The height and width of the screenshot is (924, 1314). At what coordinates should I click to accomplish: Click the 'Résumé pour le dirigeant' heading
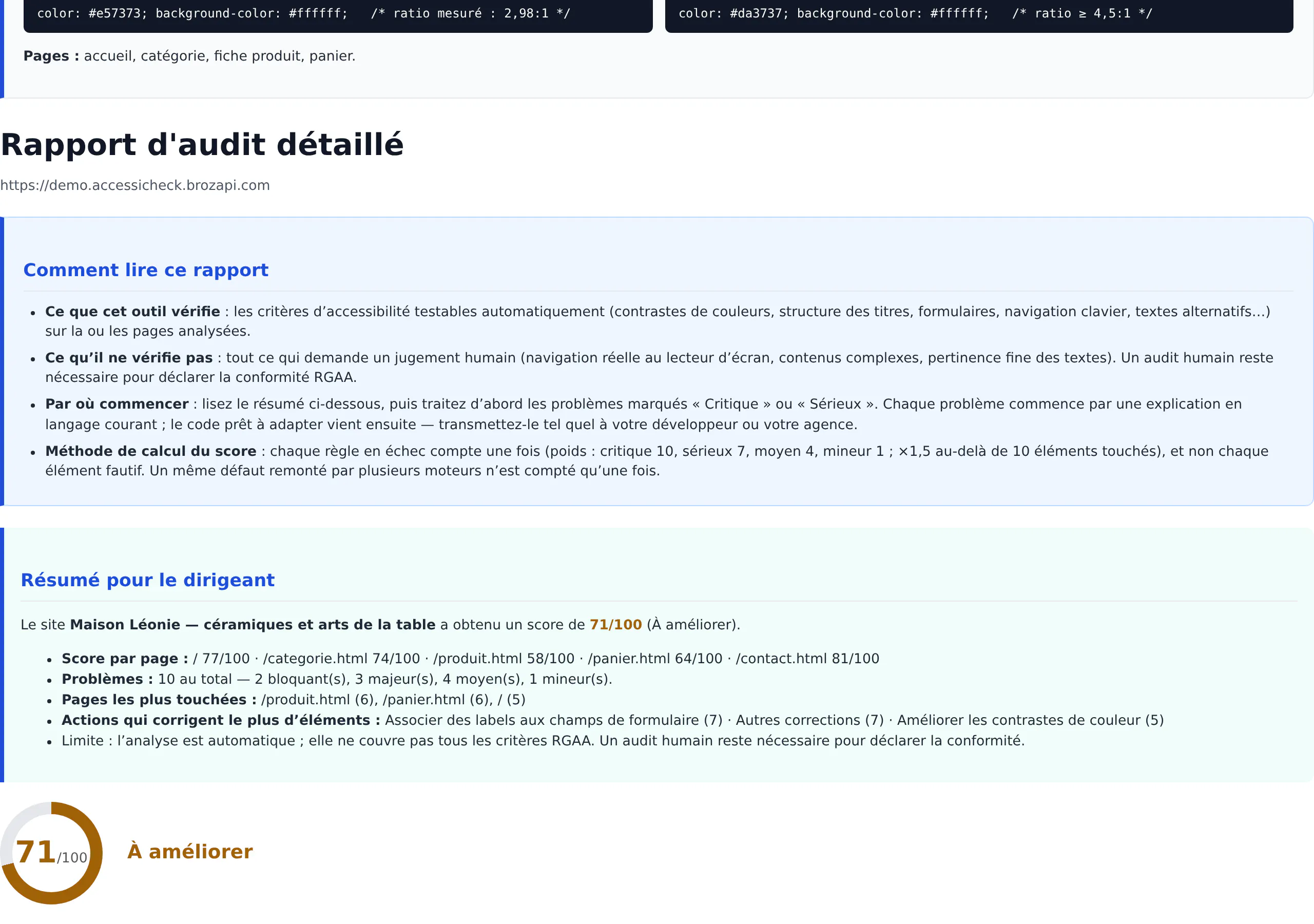[148, 580]
